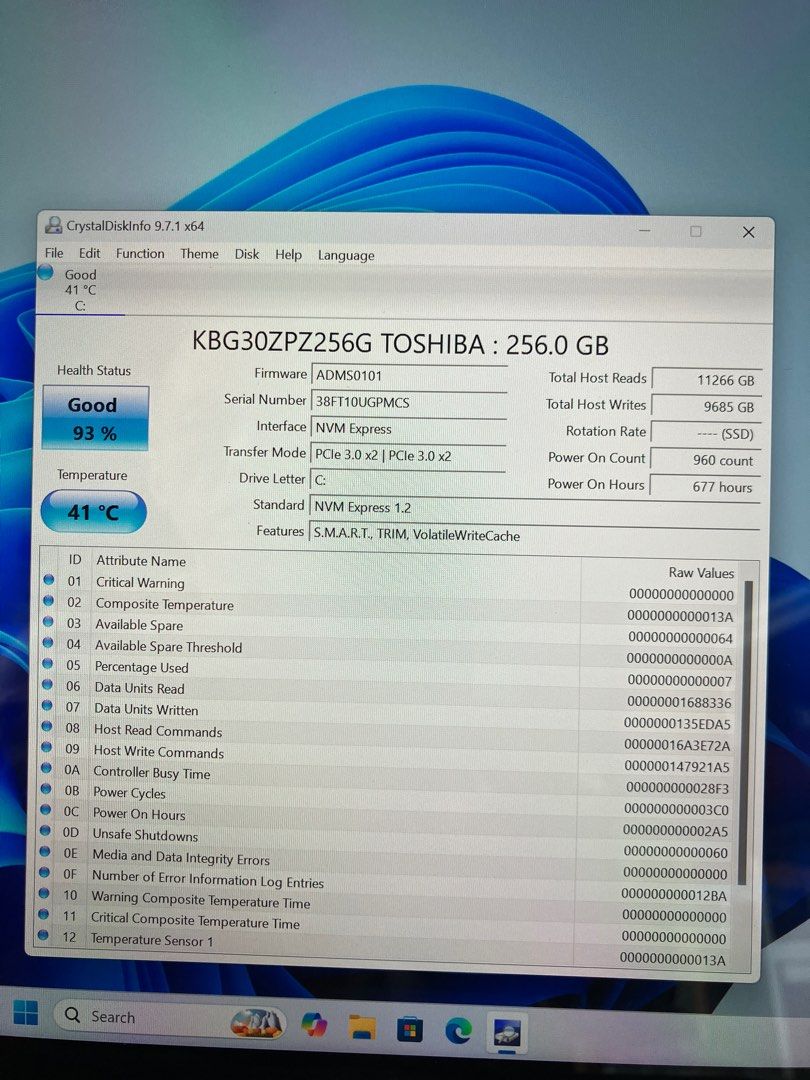Open File Explorer from the taskbar

tap(362, 1027)
